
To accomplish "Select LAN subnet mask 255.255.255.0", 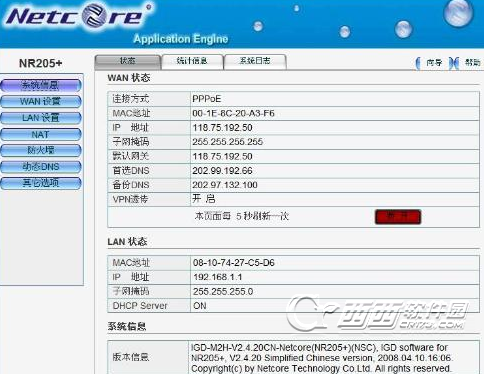I will click(x=223, y=291).
